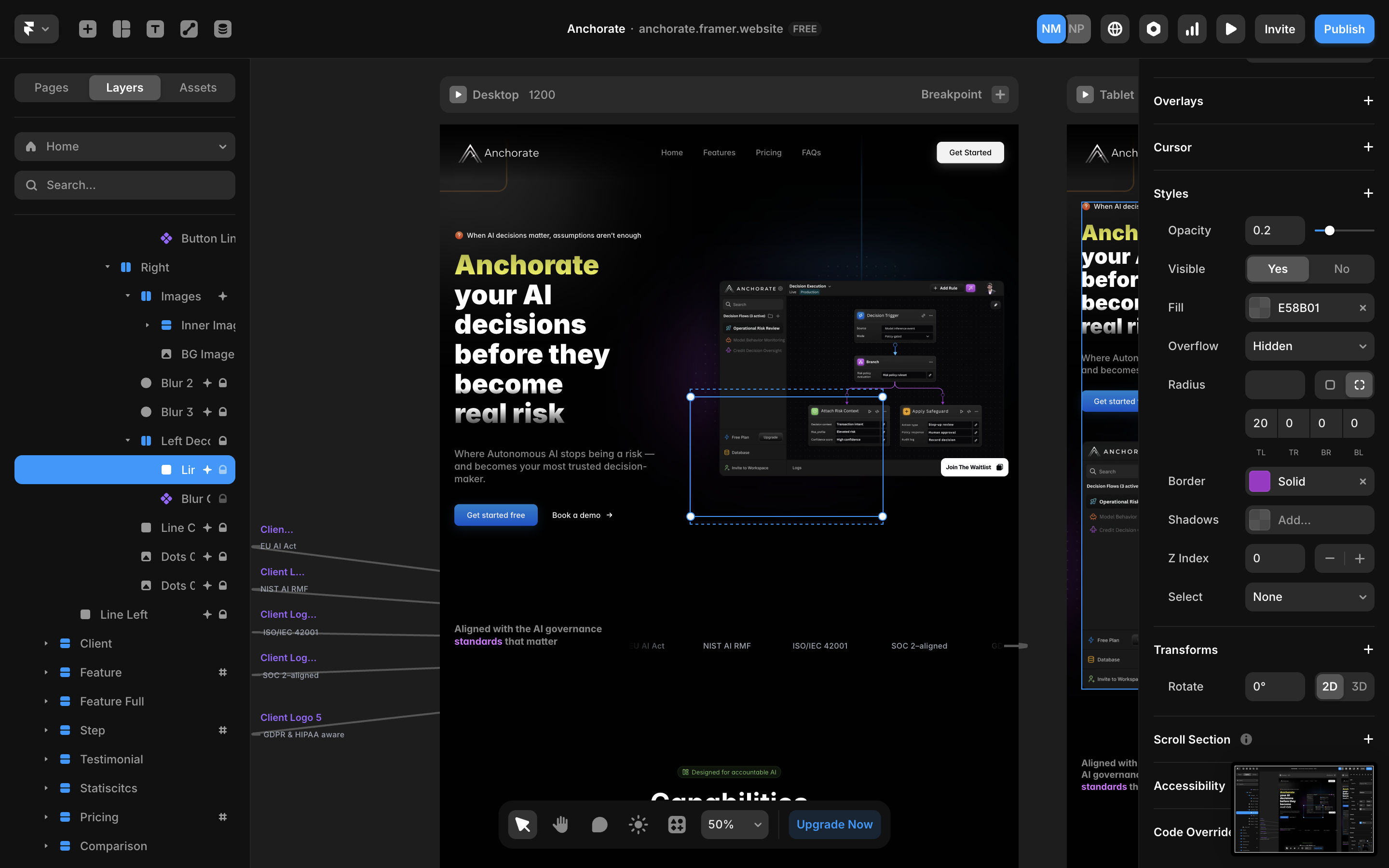1389x868 pixels.
Task: Click the Preview play button in top bar
Action: 1231,29
